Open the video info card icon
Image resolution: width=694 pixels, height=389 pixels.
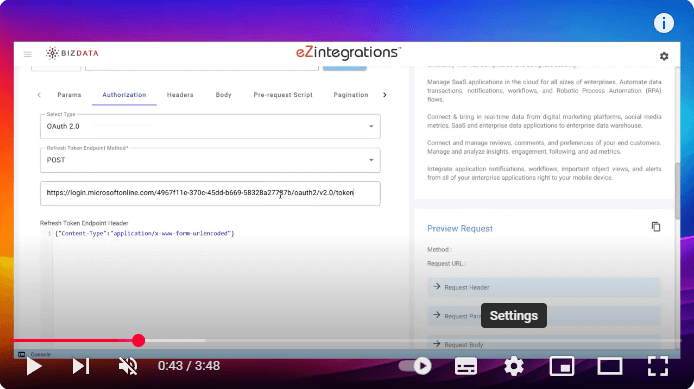pos(663,23)
